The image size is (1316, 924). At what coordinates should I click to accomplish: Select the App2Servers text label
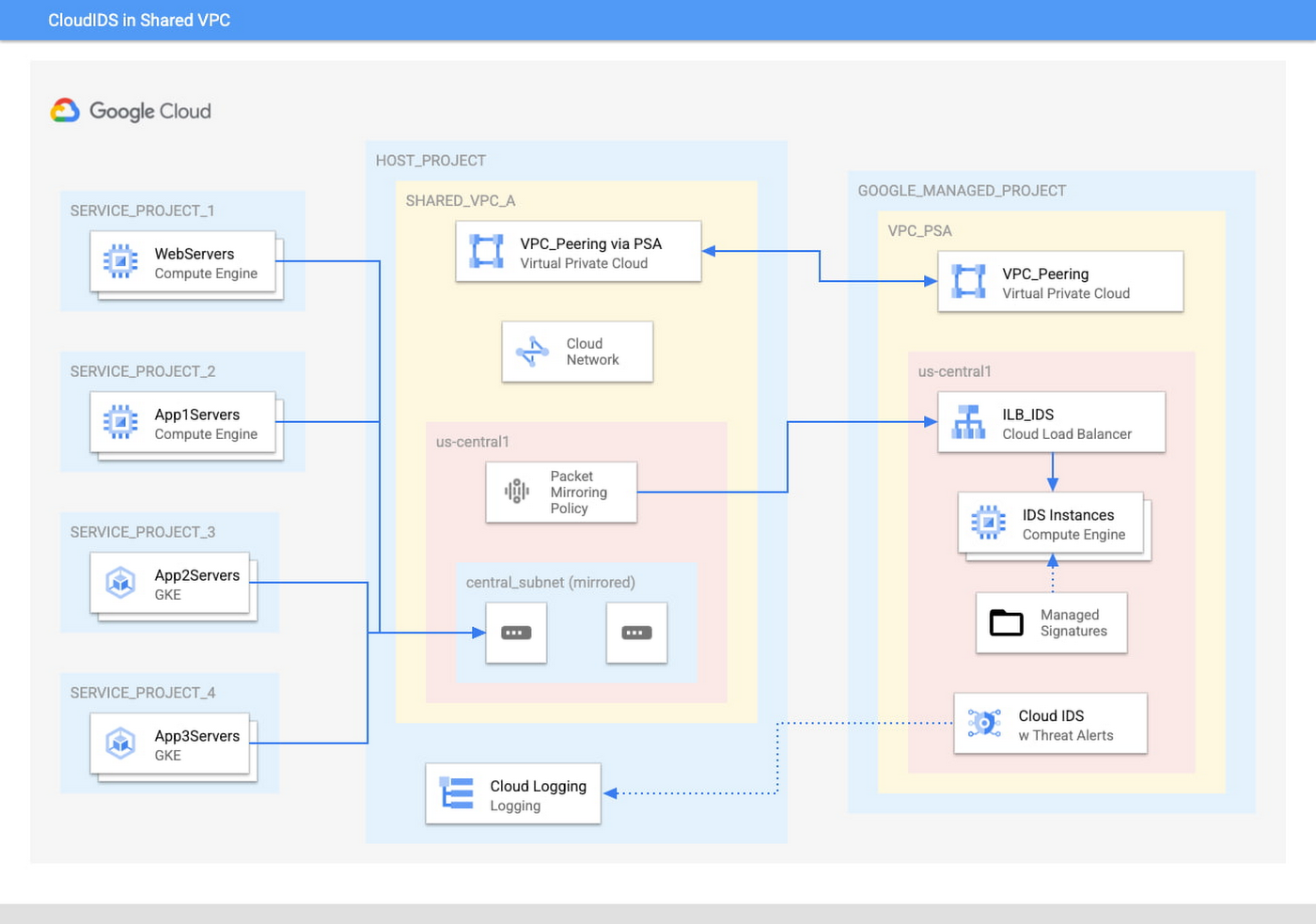coord(197,575)
